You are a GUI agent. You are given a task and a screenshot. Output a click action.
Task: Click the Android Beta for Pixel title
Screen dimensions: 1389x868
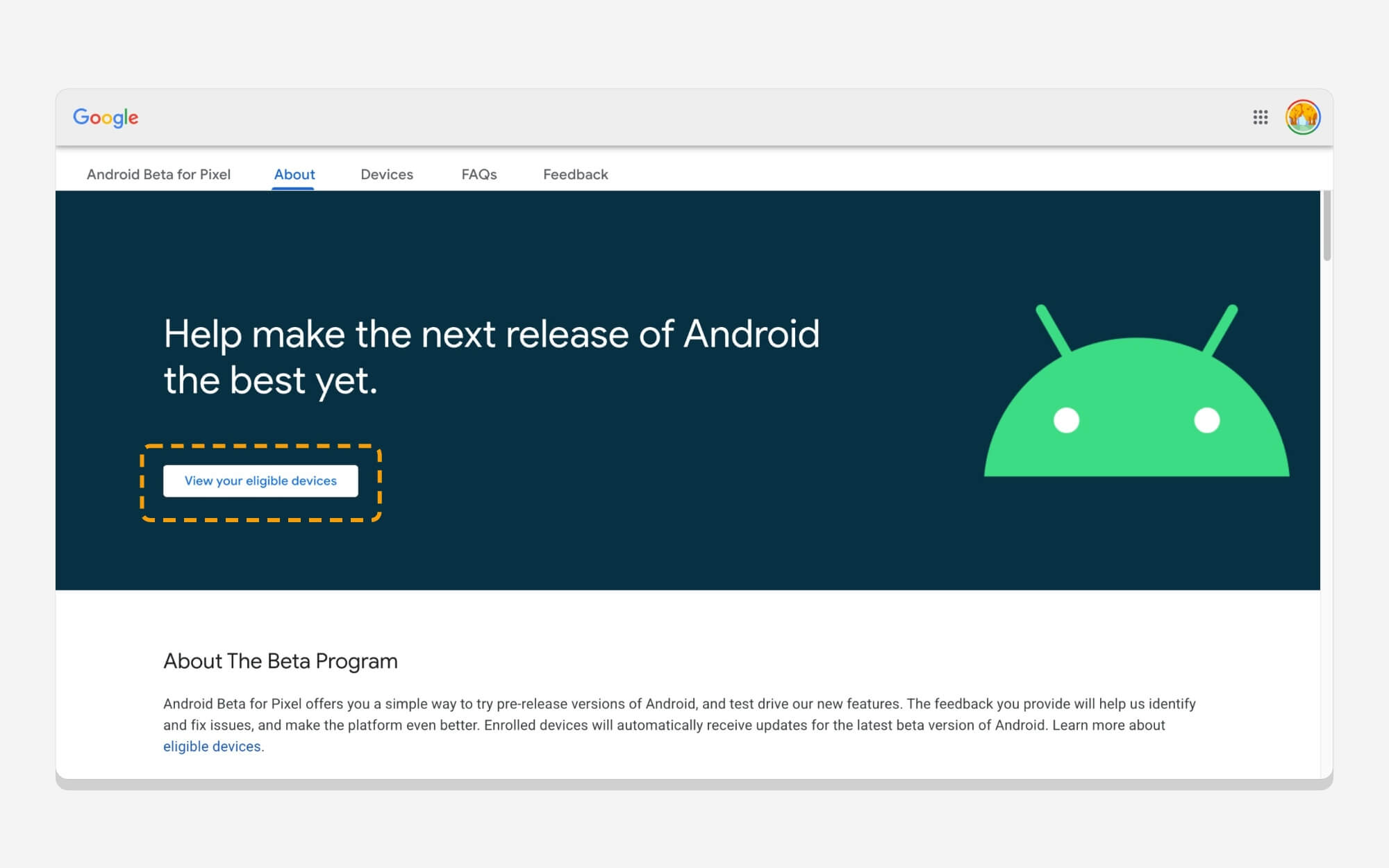click(158, 174)
